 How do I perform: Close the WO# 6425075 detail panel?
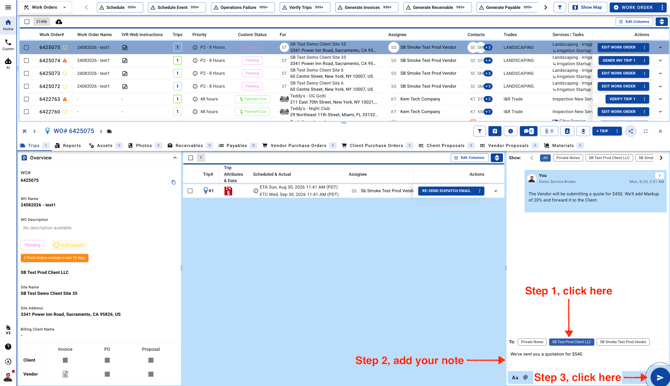click(x=660, y=131)
